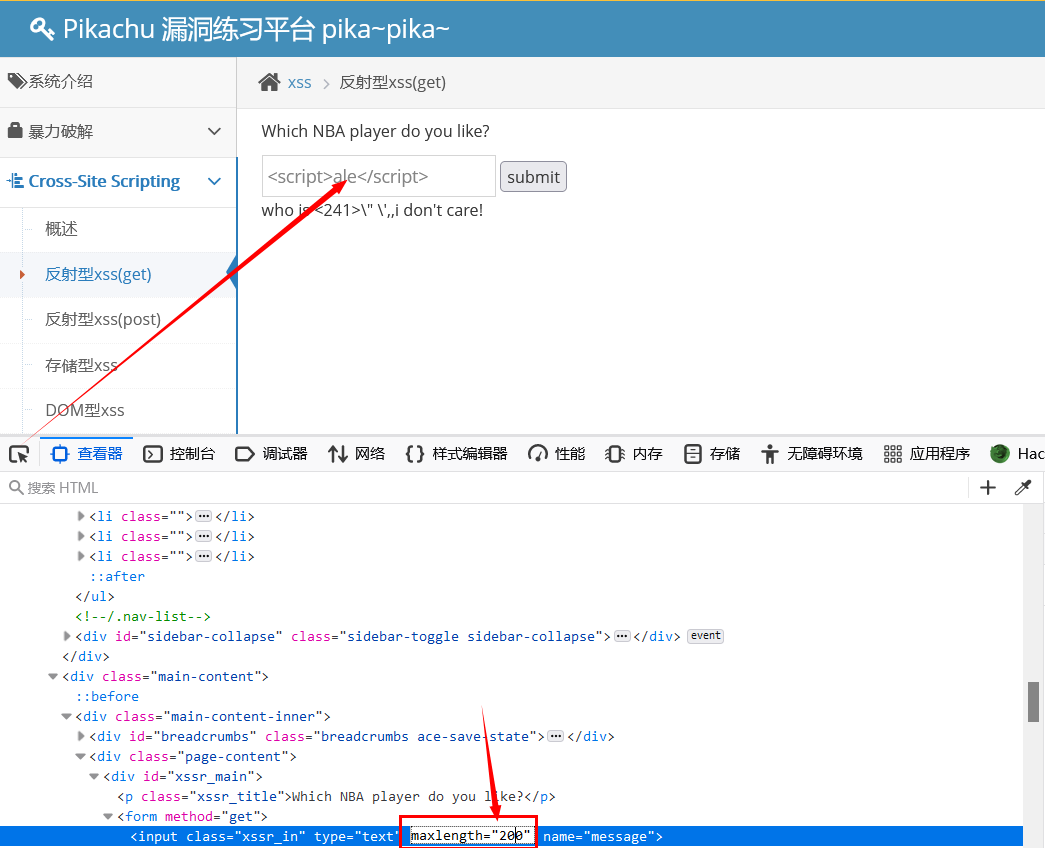Image resolution: width=1045 pixels, height=848 pixels.
Task: Select the <!--/.nav-list--> comment row
Action: tap(143, 616)
